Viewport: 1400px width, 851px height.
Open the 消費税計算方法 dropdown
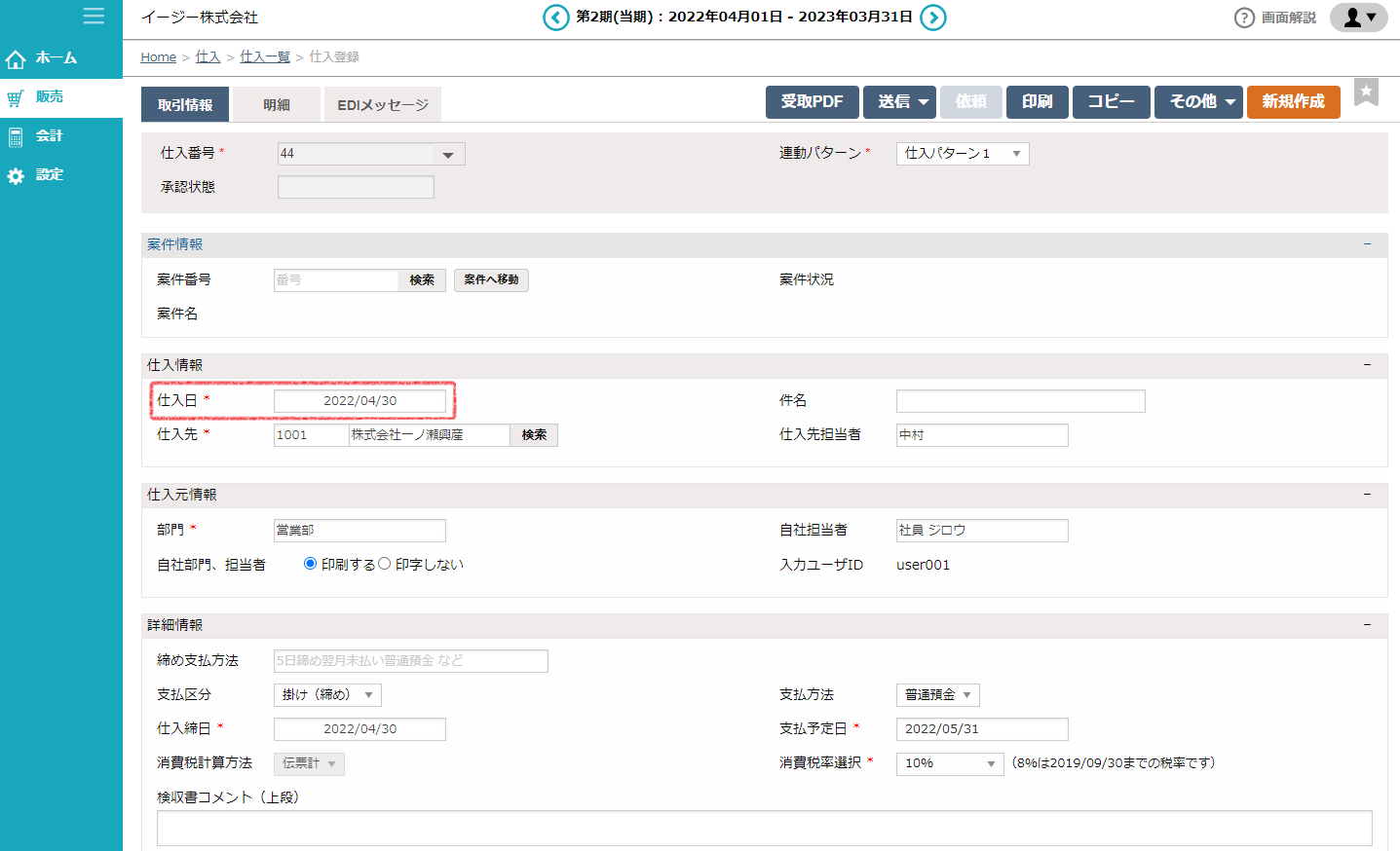309,763
